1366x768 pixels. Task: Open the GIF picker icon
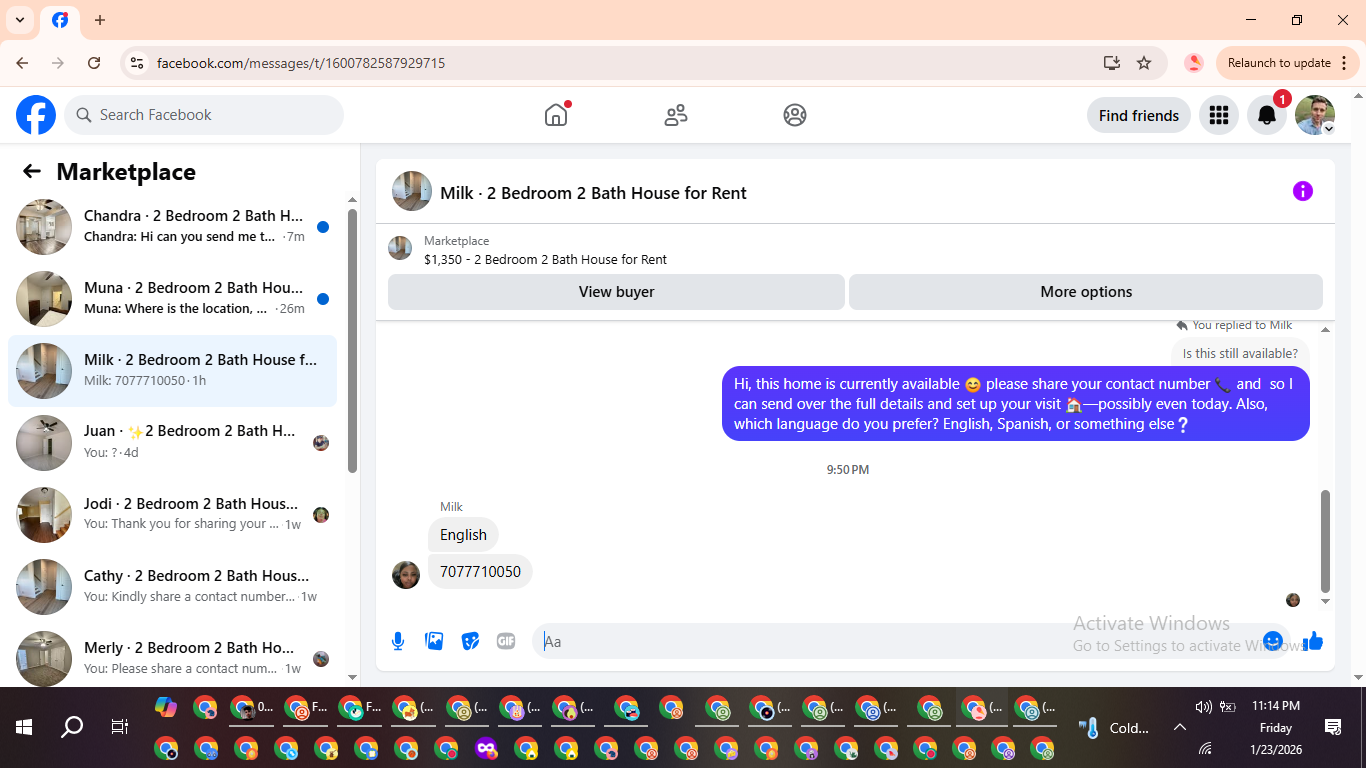pos(506,641)
